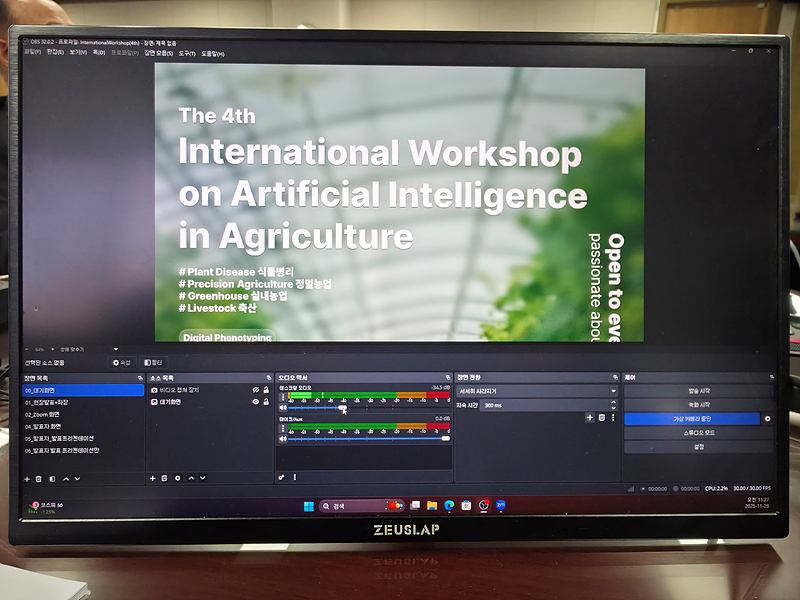Open Microsoft Edge from taskbar
Viewport: 800px width, 600px height.
[x=449, y=505]
